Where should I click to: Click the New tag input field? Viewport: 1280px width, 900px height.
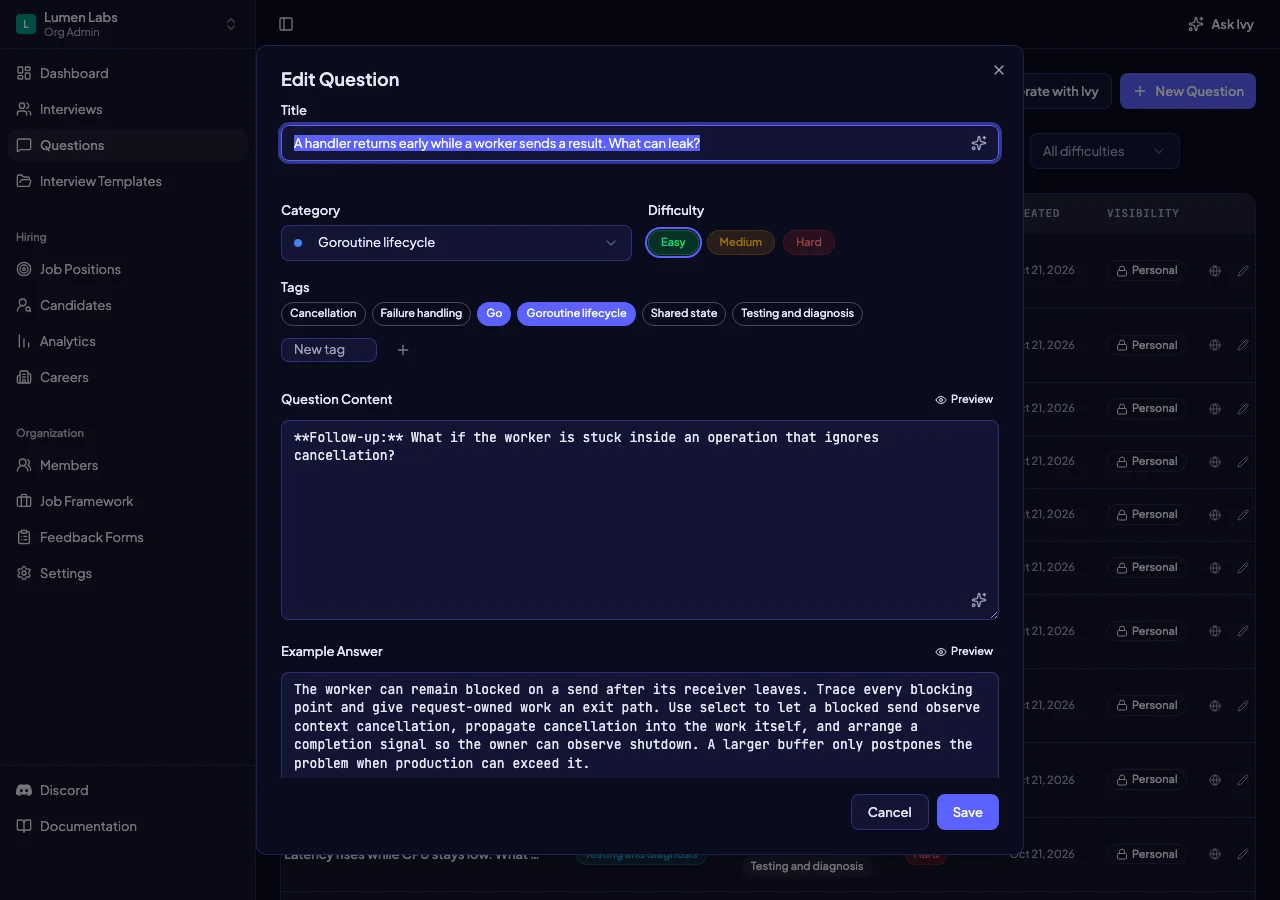(329, 350)
